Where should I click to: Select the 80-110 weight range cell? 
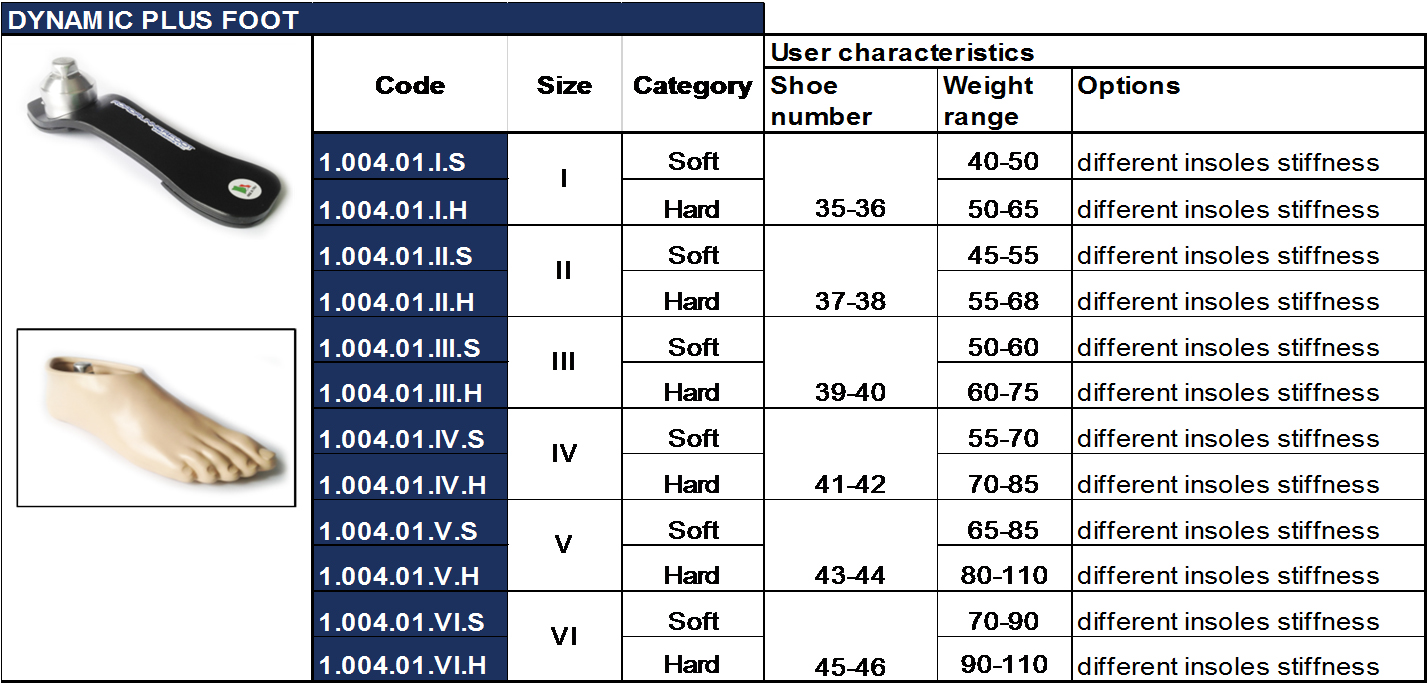click(1004, 575)
